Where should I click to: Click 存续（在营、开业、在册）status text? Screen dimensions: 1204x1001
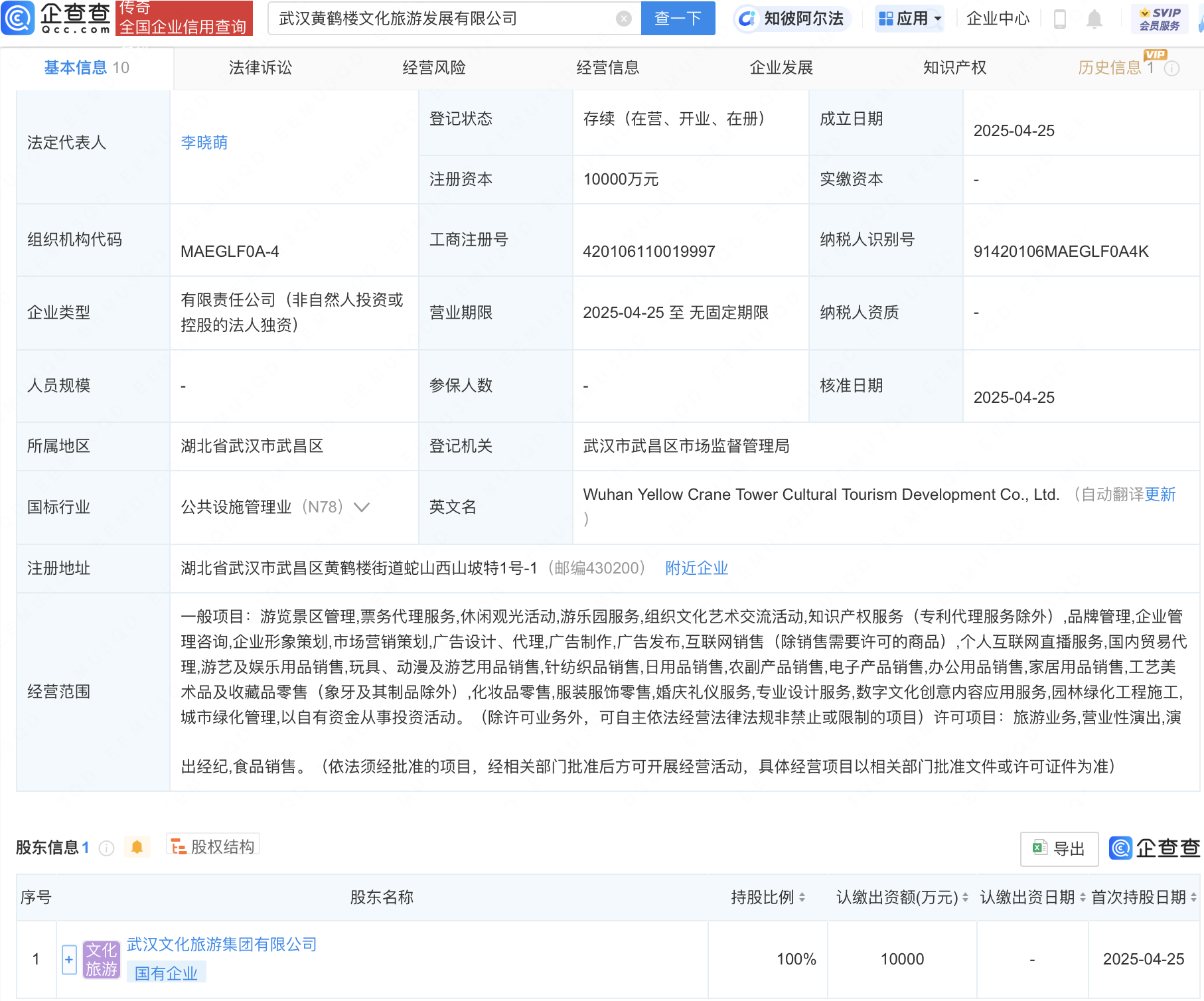click(674, 119)
